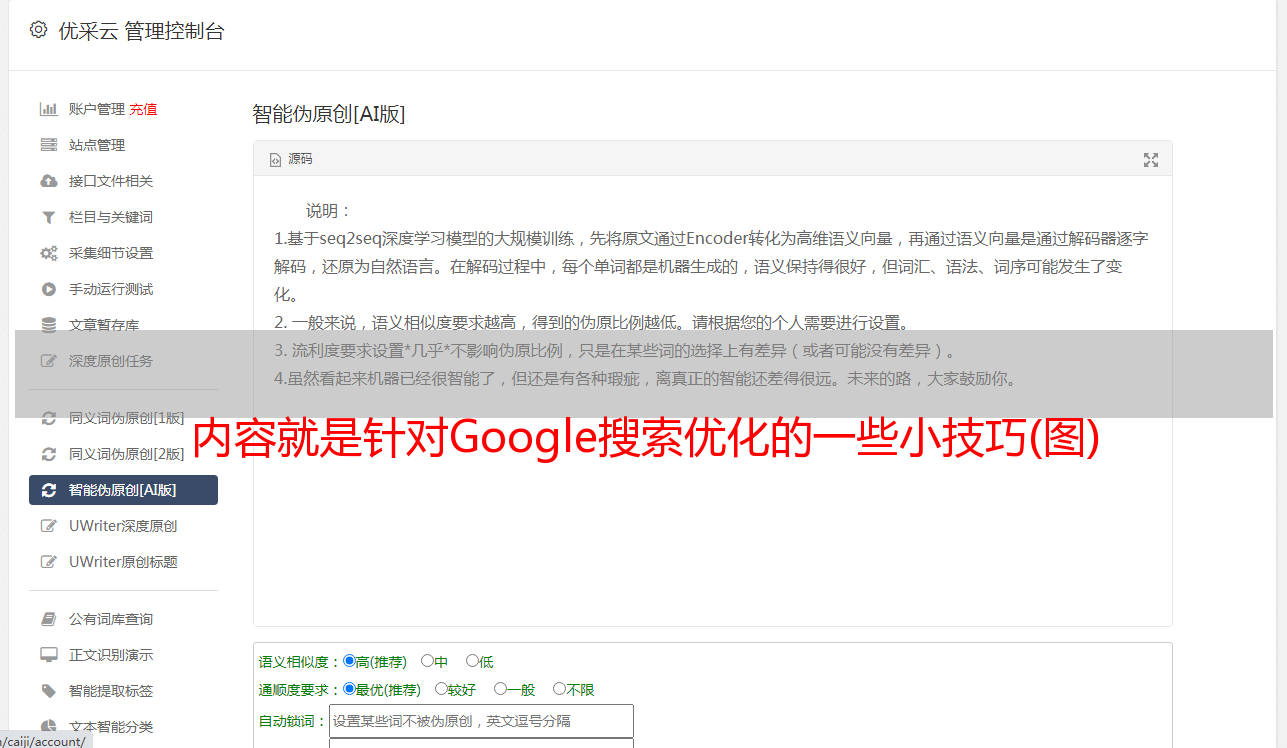Open 正文识别演示 page
The height and width of the screenshot is (748, 1287).
[111, 655]
